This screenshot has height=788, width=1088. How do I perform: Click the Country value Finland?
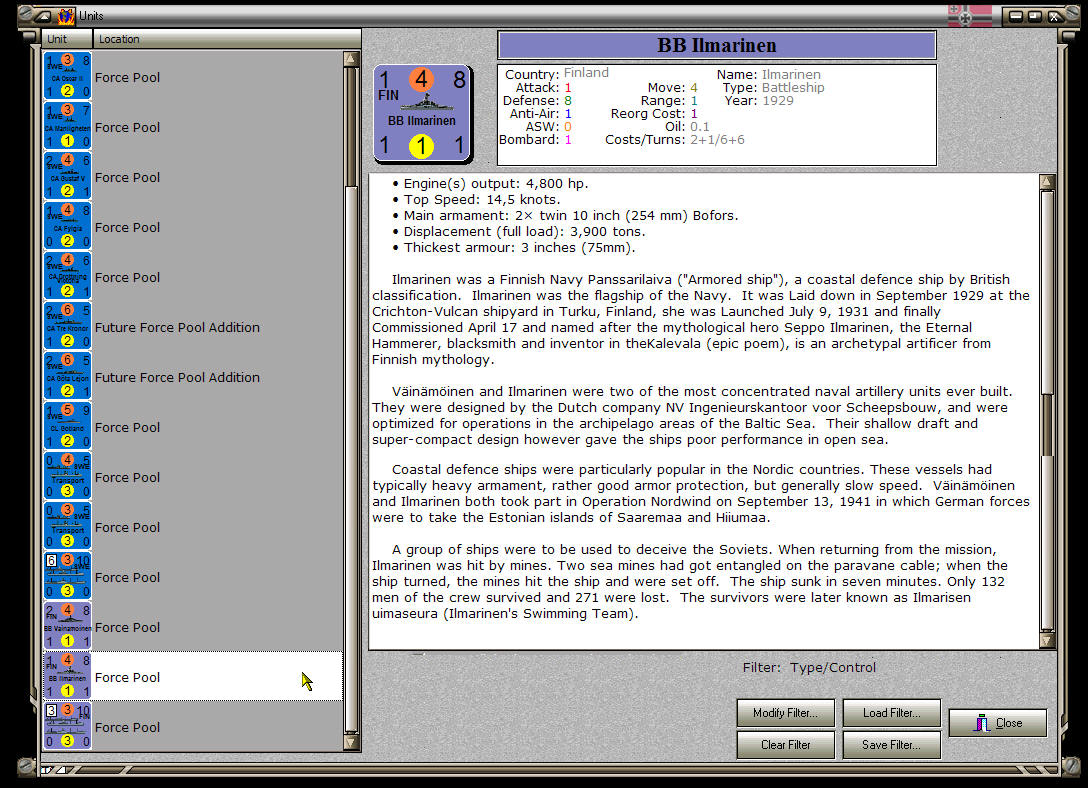click(x=586, y=73)
